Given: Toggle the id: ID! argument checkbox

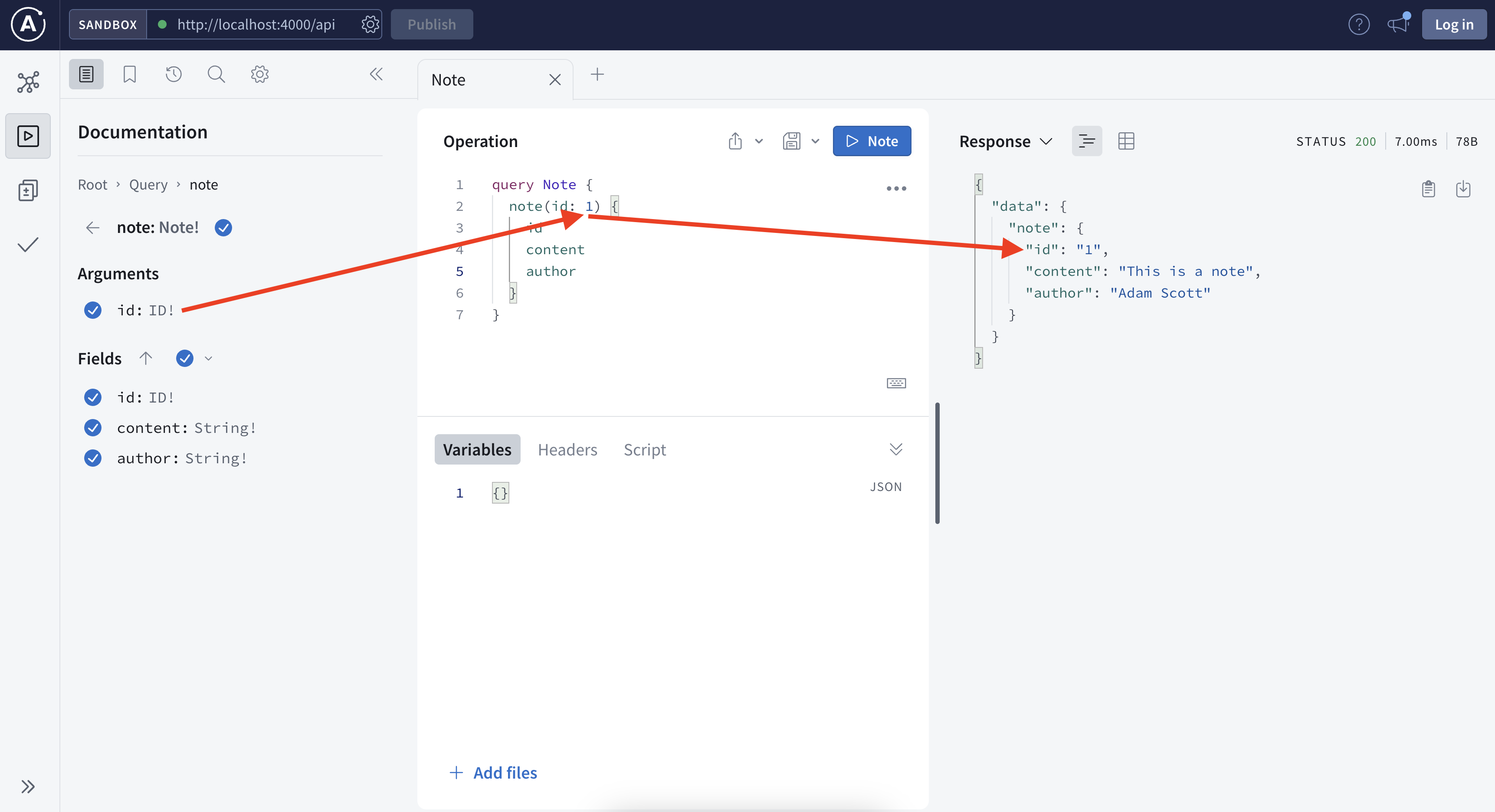Looking at the screenshot, I should tap(93, 311).
